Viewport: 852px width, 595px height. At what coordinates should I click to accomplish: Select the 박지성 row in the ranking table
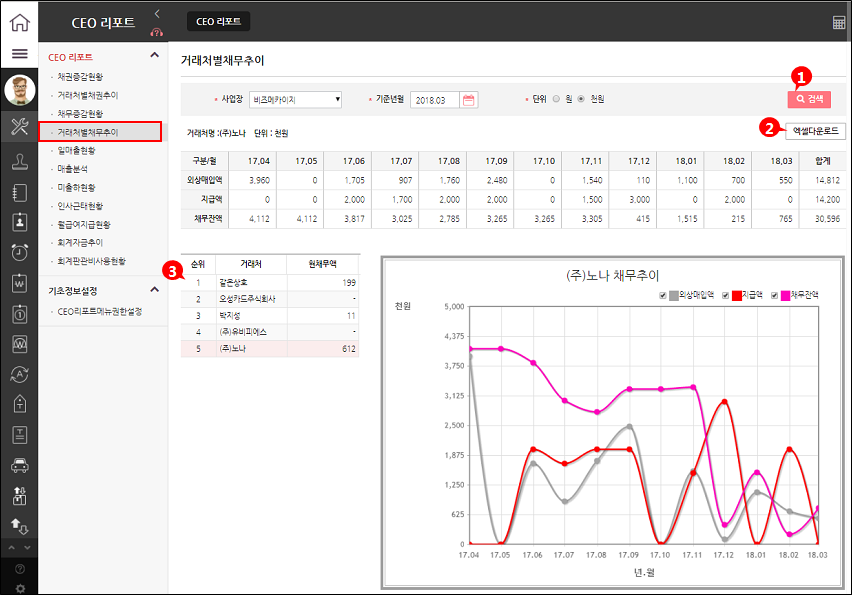point(269,315)
